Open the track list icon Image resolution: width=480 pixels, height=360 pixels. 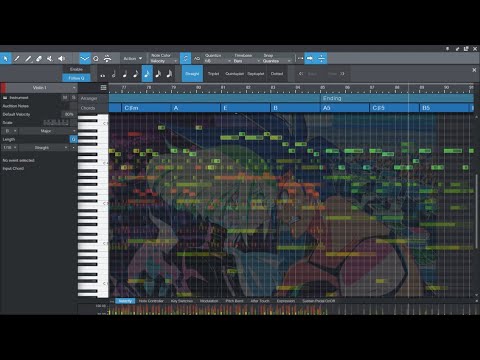pos(104,88)
